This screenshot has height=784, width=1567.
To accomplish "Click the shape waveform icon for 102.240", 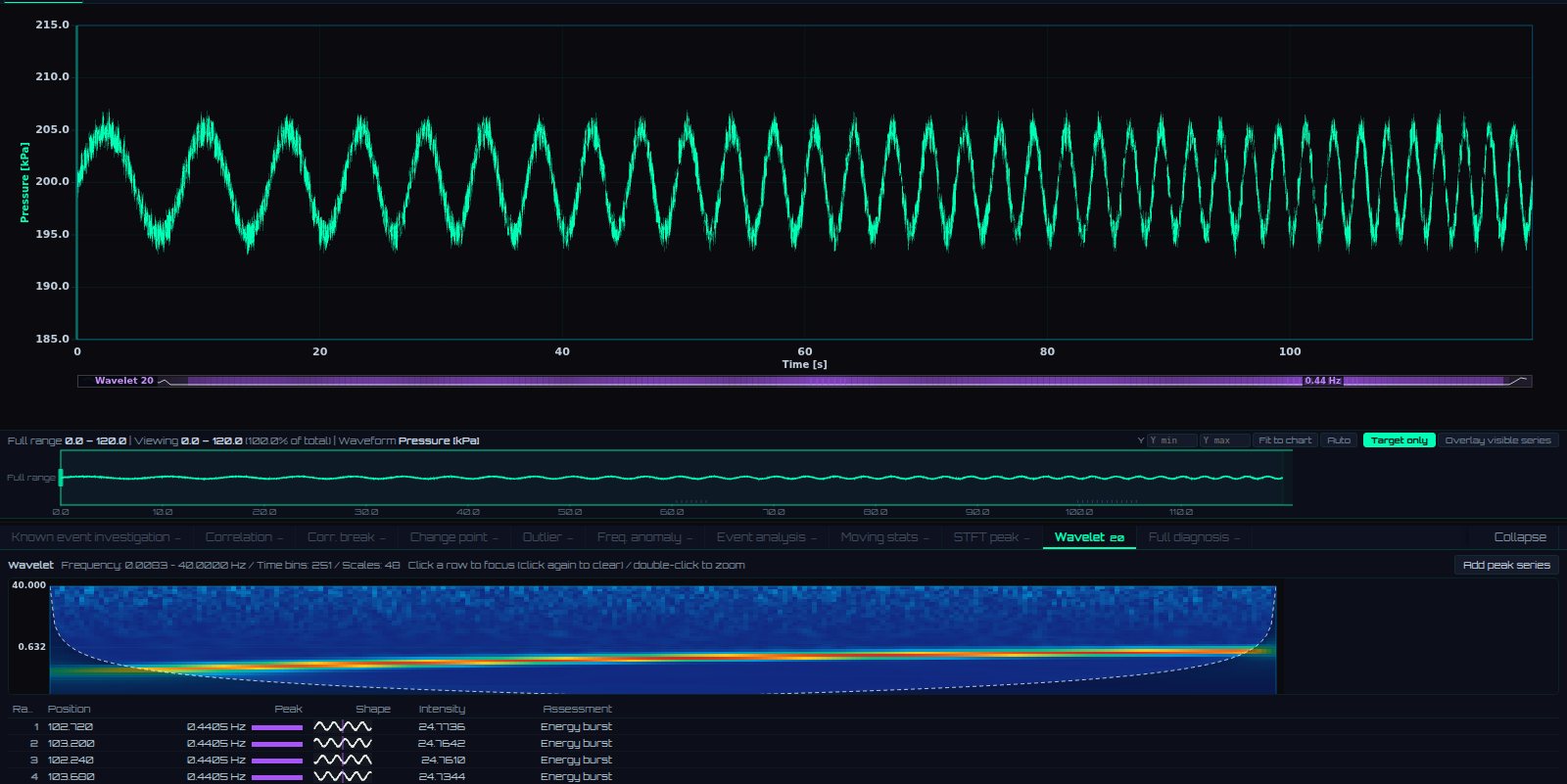I will coord(343,760).
